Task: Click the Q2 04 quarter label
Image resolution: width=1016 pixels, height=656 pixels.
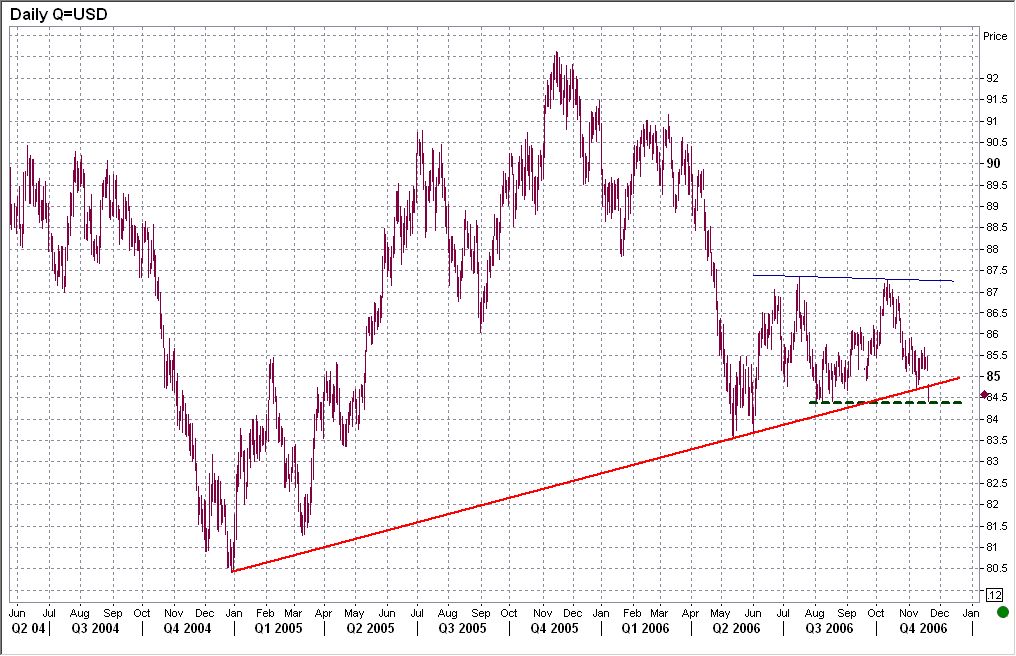Action: [28, 628]
